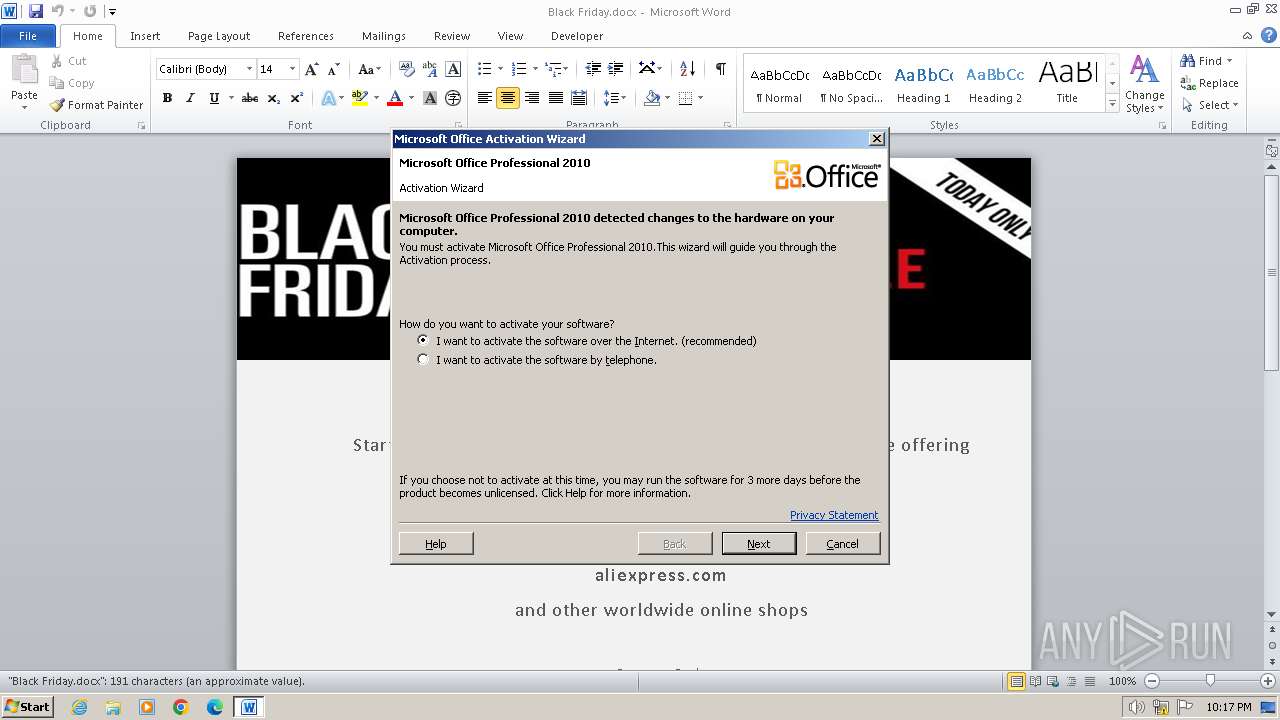
Task: Open the font name dropdown
Action: click(249, 69)
